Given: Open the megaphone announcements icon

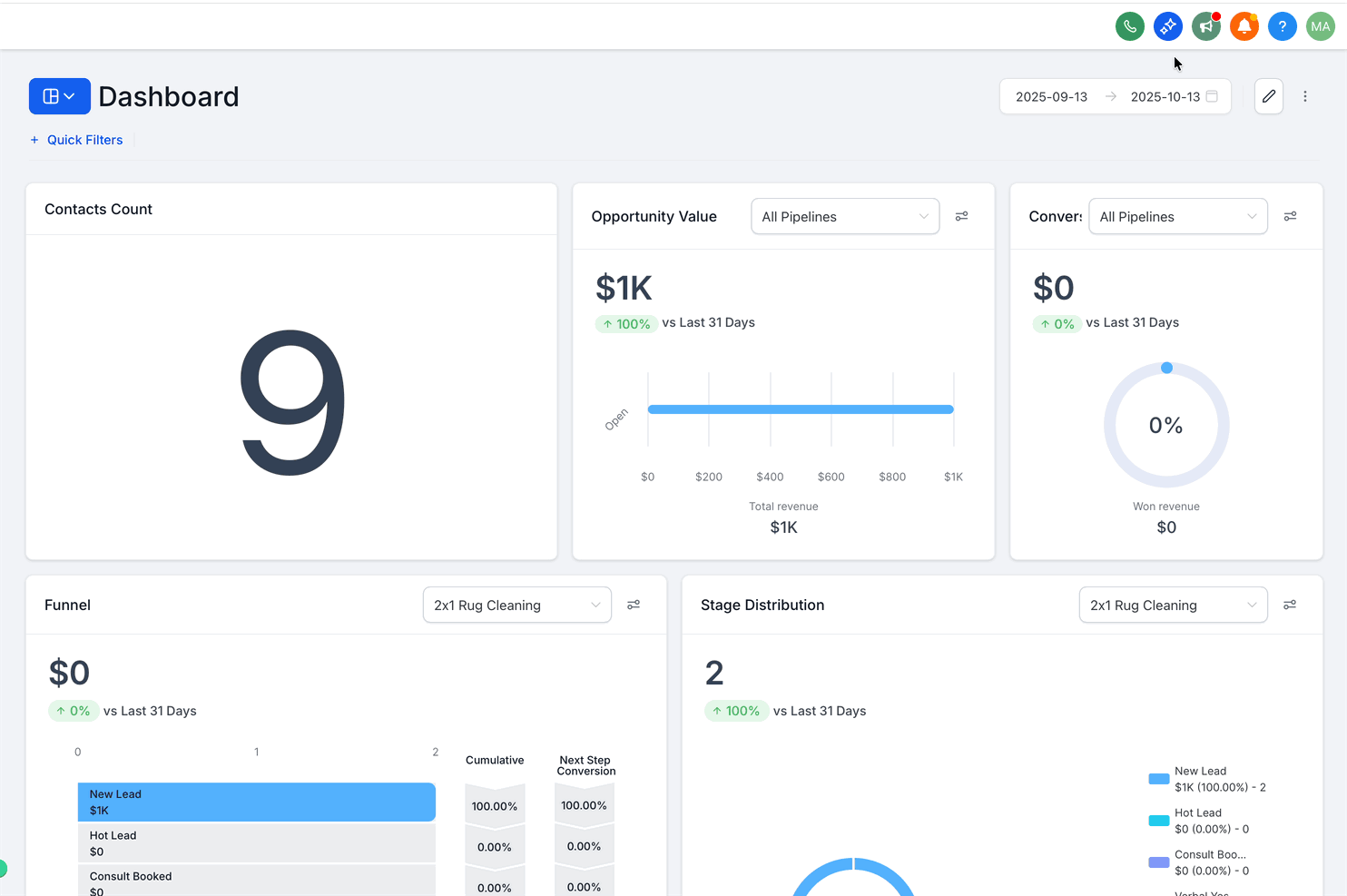Looking at the screenshot, I should tap(1206, 26).
